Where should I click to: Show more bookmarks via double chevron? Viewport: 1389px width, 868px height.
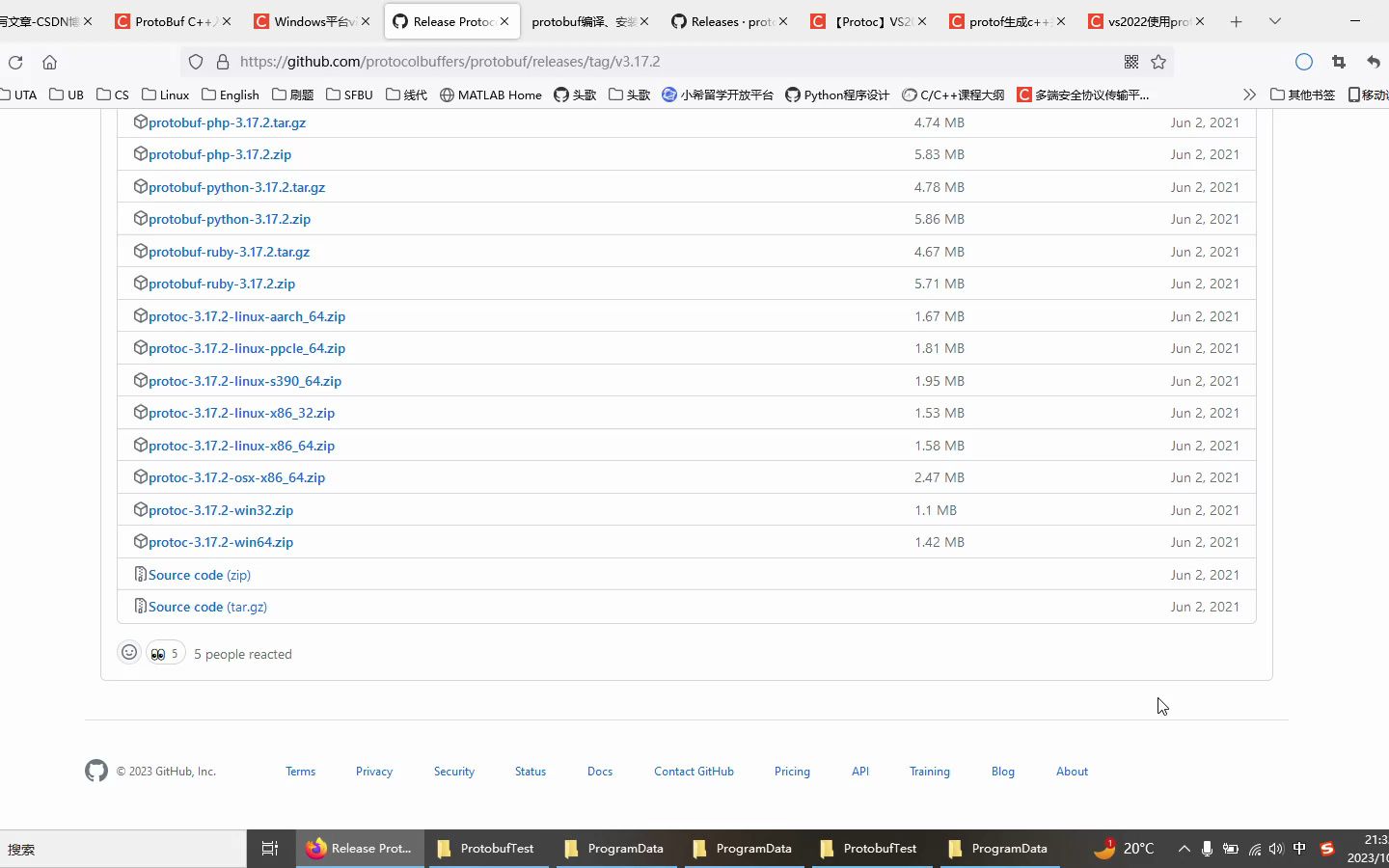[1249, 95]
